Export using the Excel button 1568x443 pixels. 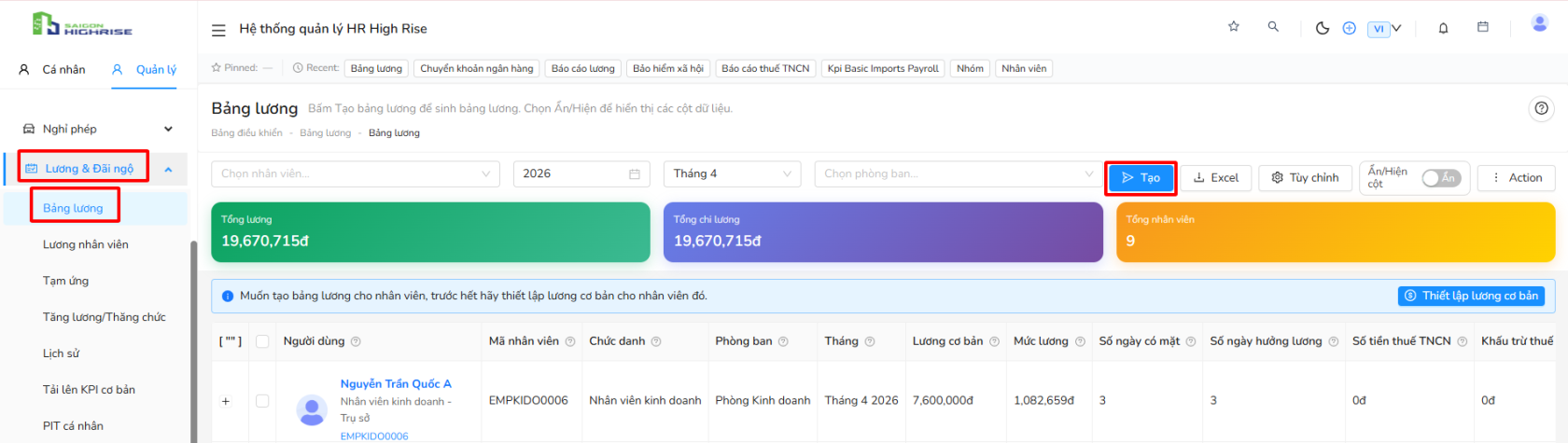(1216, 178)
